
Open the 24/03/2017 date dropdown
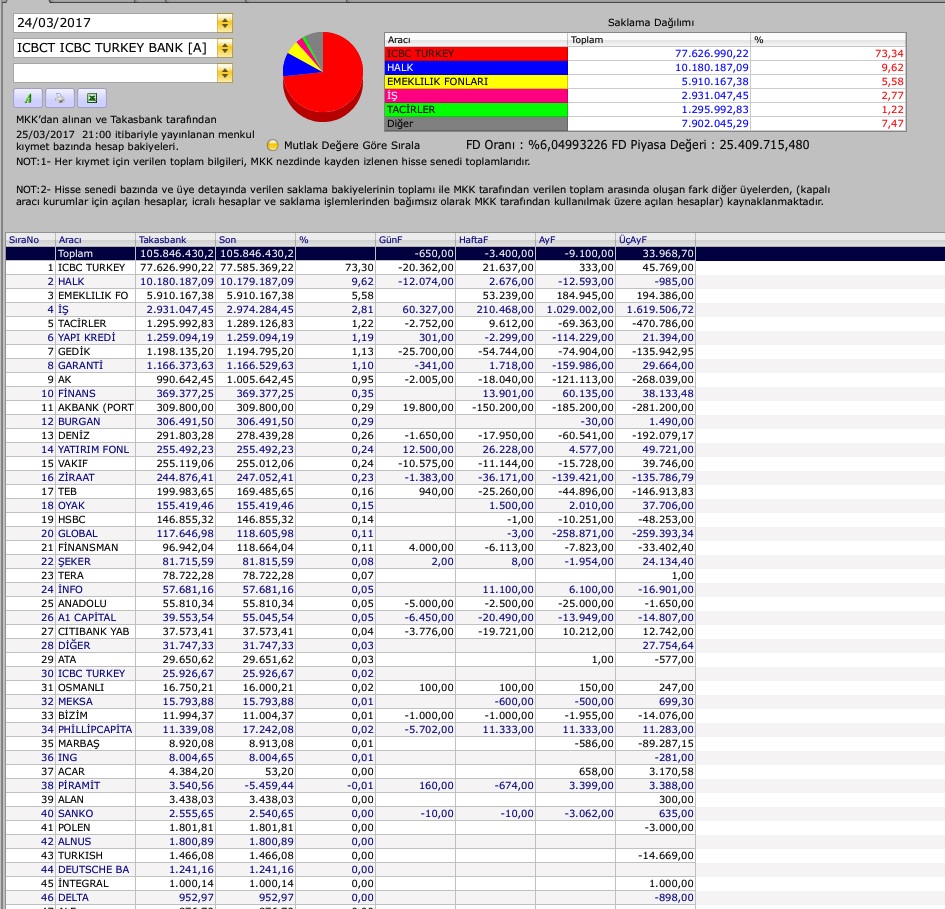225,23
